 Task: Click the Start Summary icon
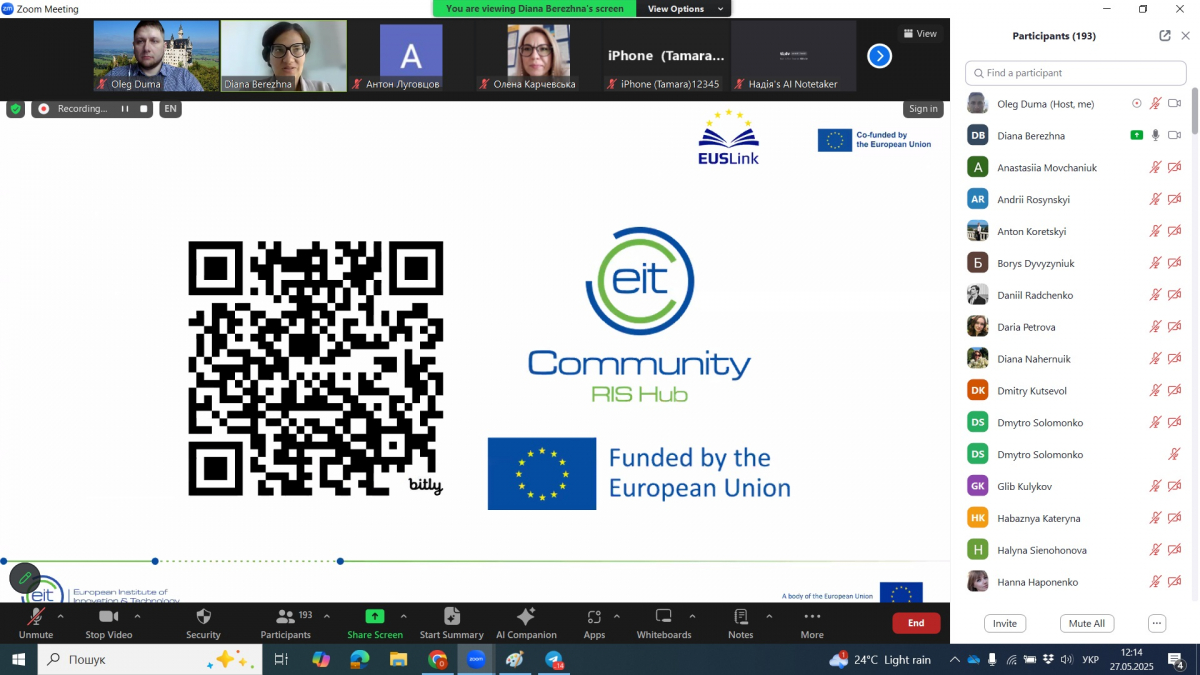coord(451,617)
